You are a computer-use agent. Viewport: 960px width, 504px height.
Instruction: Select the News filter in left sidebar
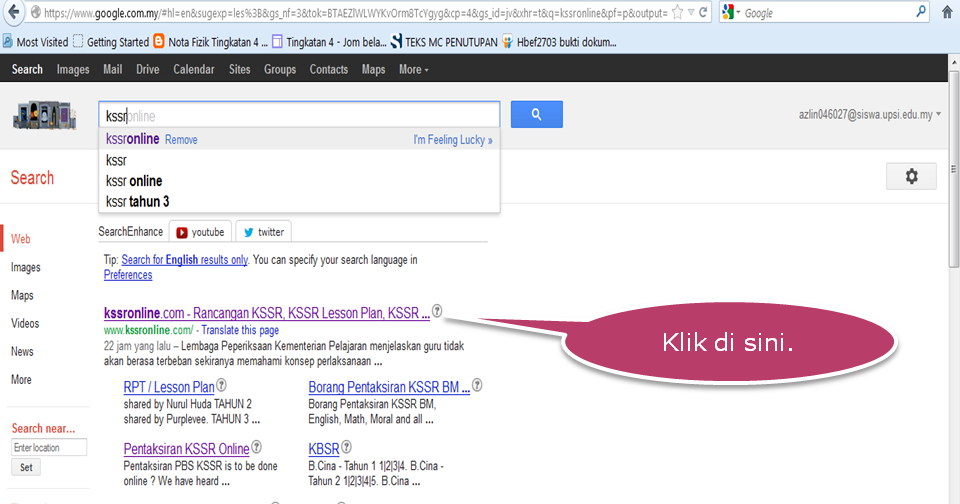coord(22,352)
